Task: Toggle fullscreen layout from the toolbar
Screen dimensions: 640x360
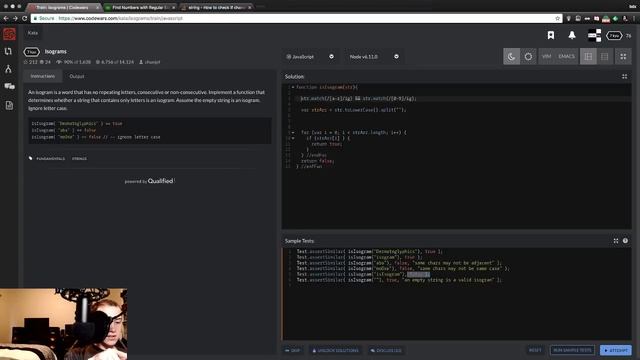Action: [x=623, y=56]
